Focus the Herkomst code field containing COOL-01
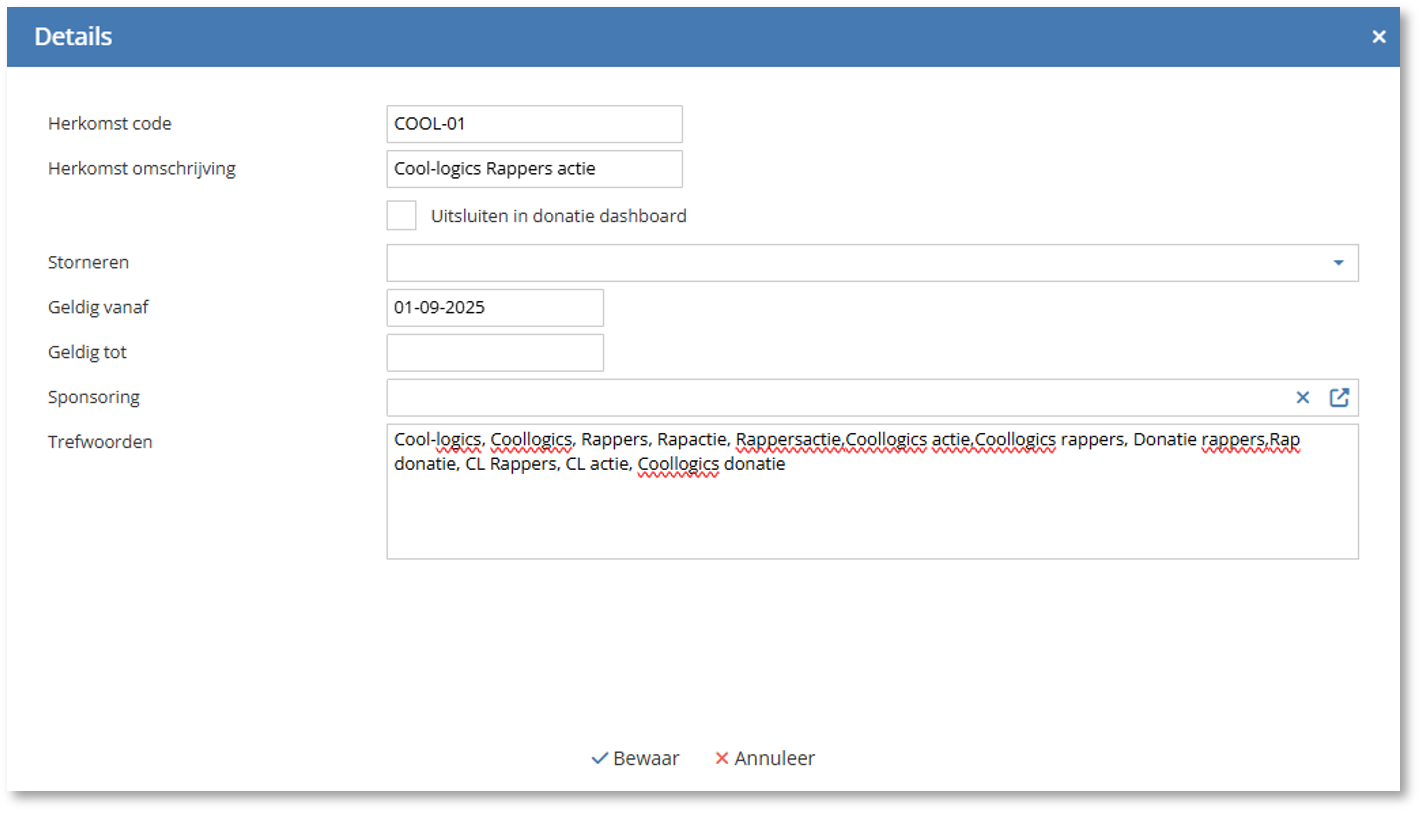 coord(534,125)
